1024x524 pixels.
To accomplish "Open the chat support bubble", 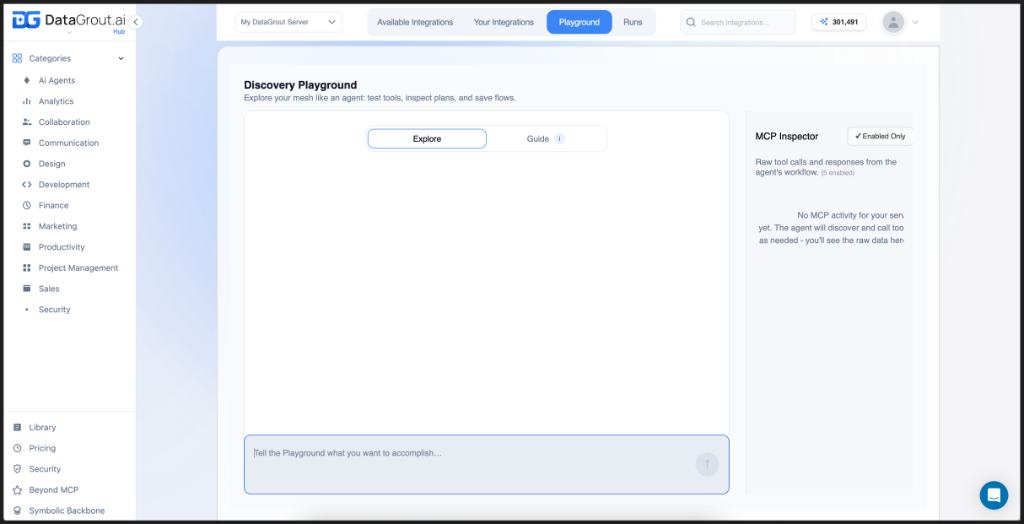I will tap(993, 495).
